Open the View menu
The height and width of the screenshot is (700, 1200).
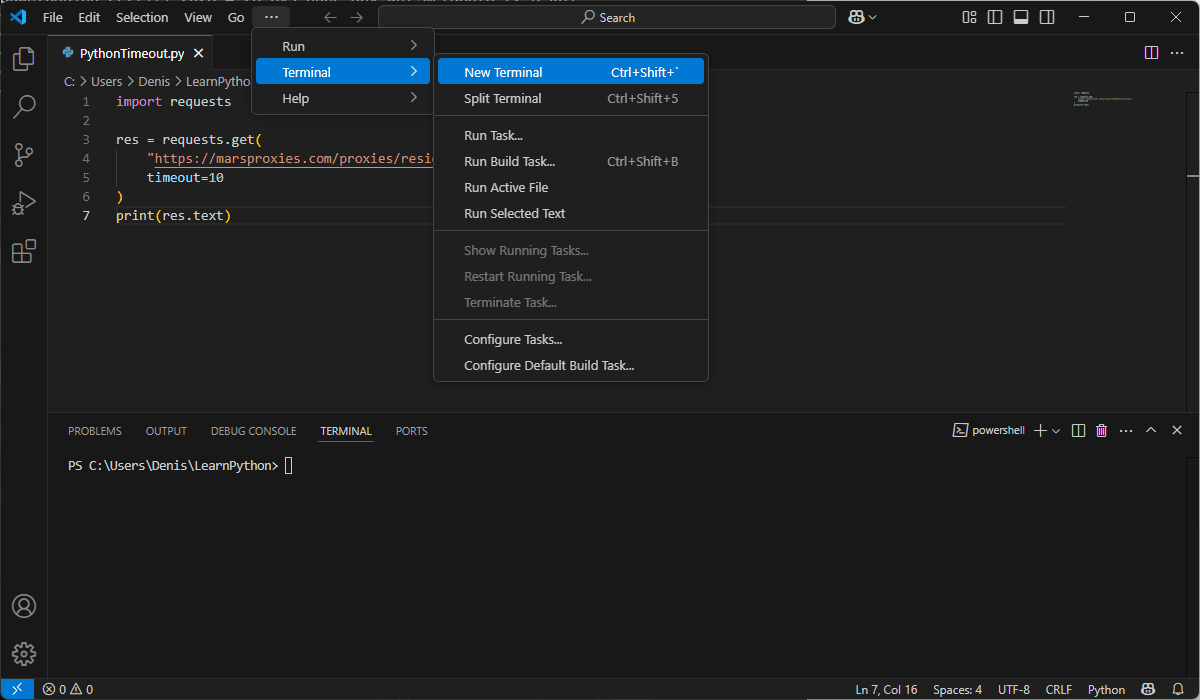pos(198,17)
